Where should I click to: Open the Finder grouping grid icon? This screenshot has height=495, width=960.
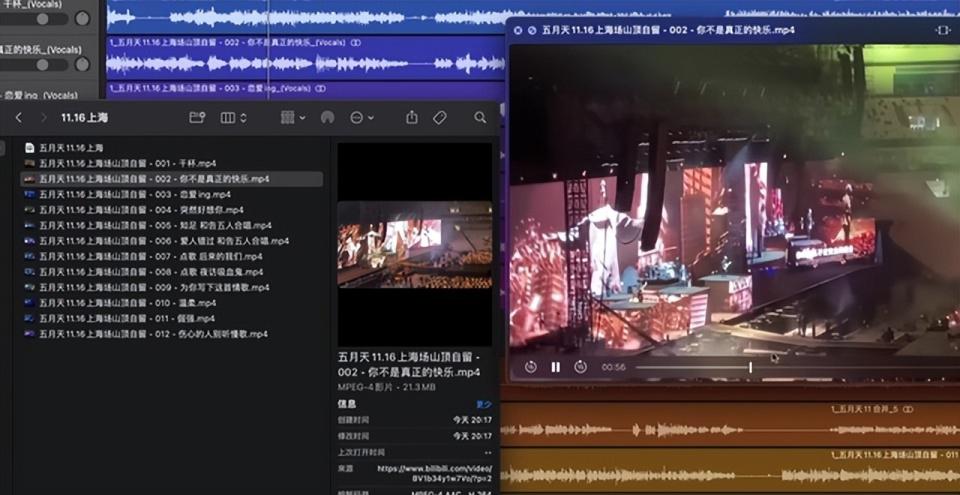pos(288,118)
